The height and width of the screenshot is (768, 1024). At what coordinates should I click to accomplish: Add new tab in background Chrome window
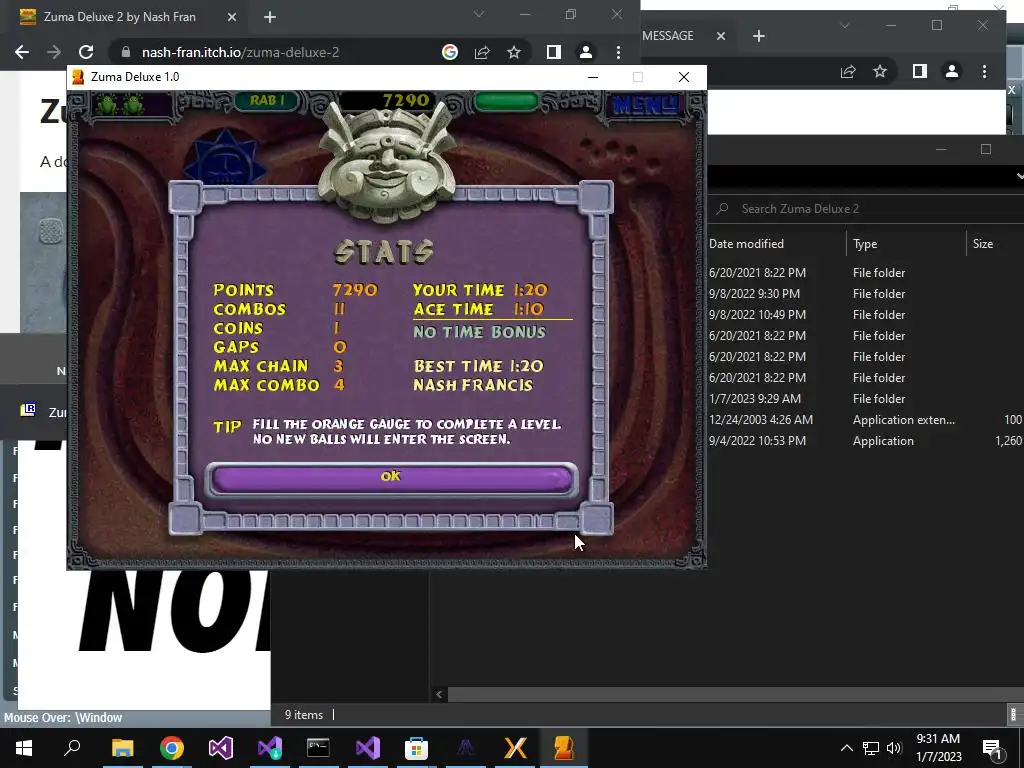coord(758,36)
